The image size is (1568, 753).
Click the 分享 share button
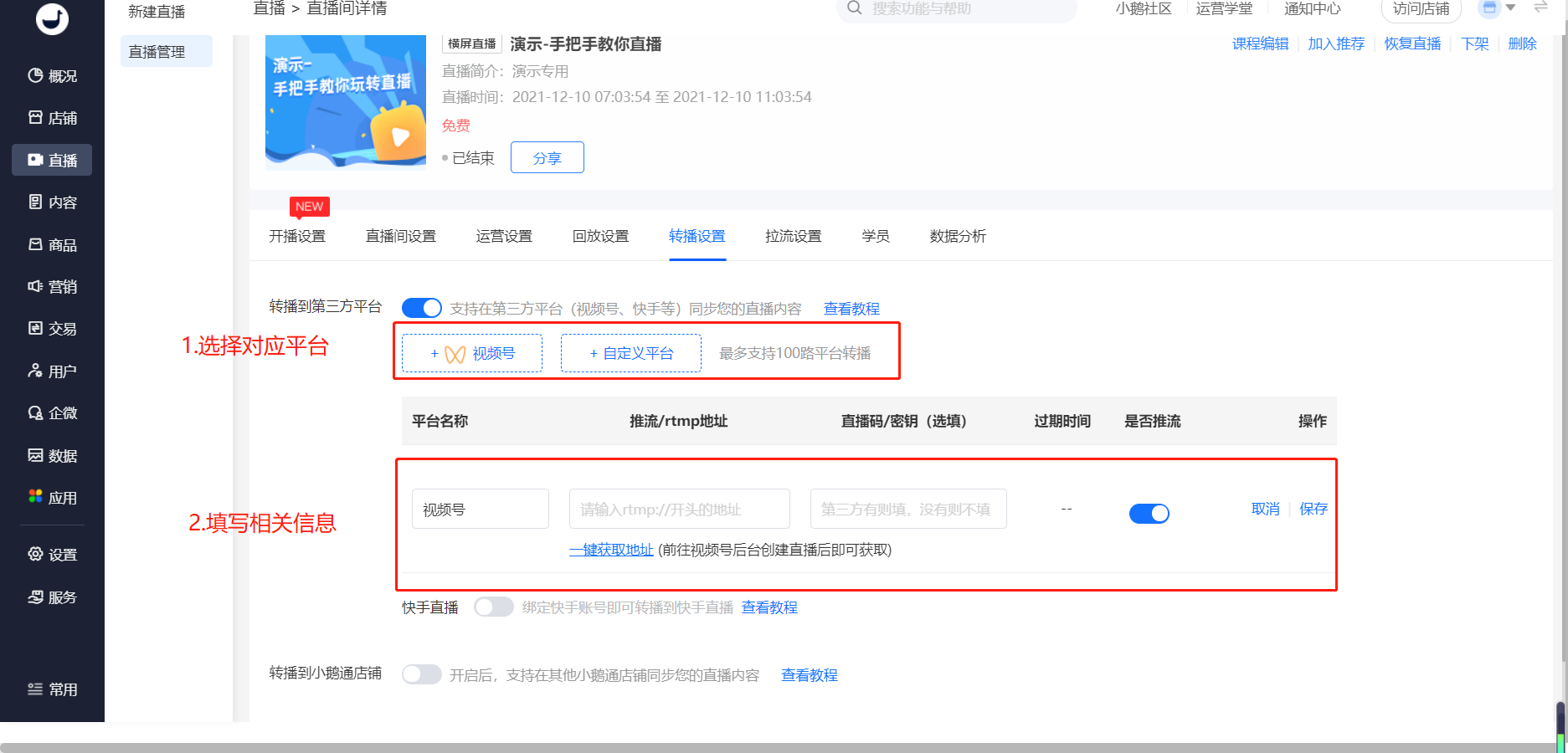[x=547, y=158]
